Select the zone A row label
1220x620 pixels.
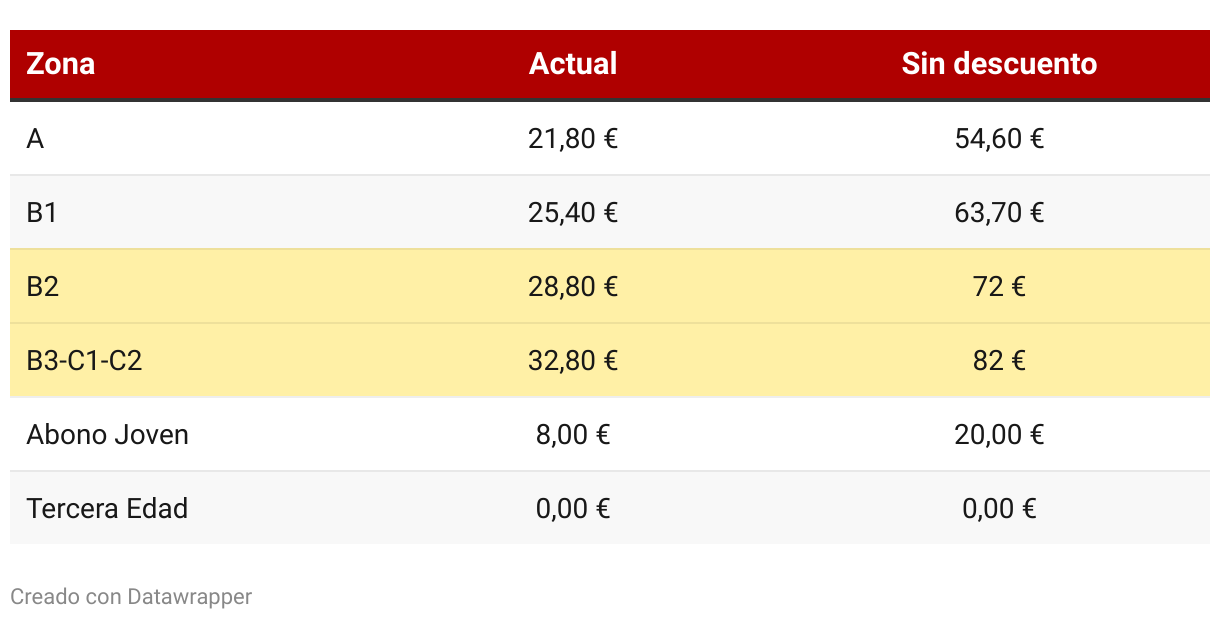(x=35, y=139)
